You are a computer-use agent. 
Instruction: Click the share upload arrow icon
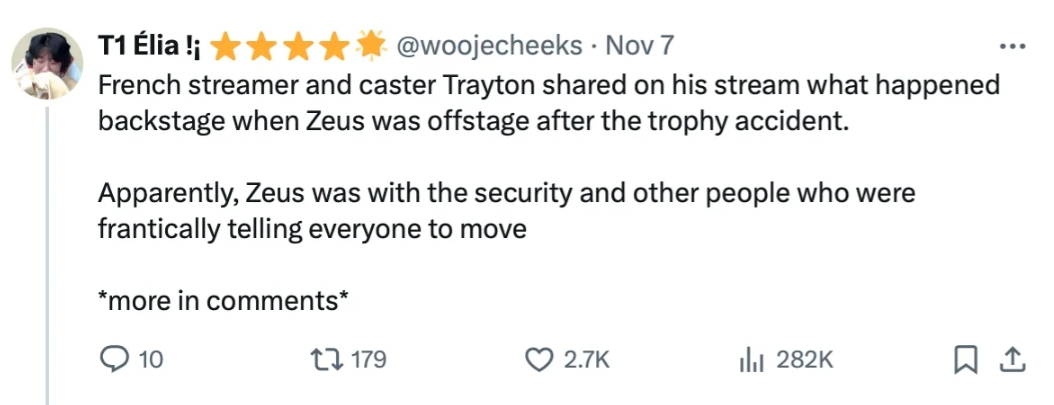[1011, 360]
